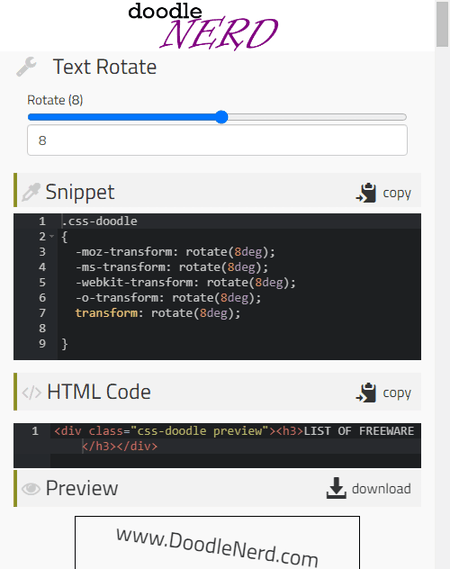Click the eye icon next to Preview

click(31, 489)
